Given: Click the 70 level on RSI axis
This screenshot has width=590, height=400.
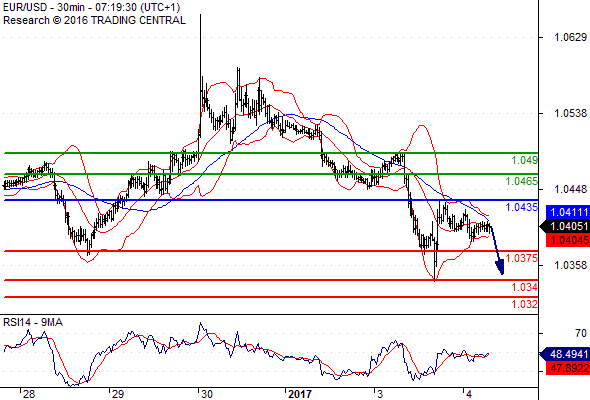Looking at the screenshot, I should (581, 333).
